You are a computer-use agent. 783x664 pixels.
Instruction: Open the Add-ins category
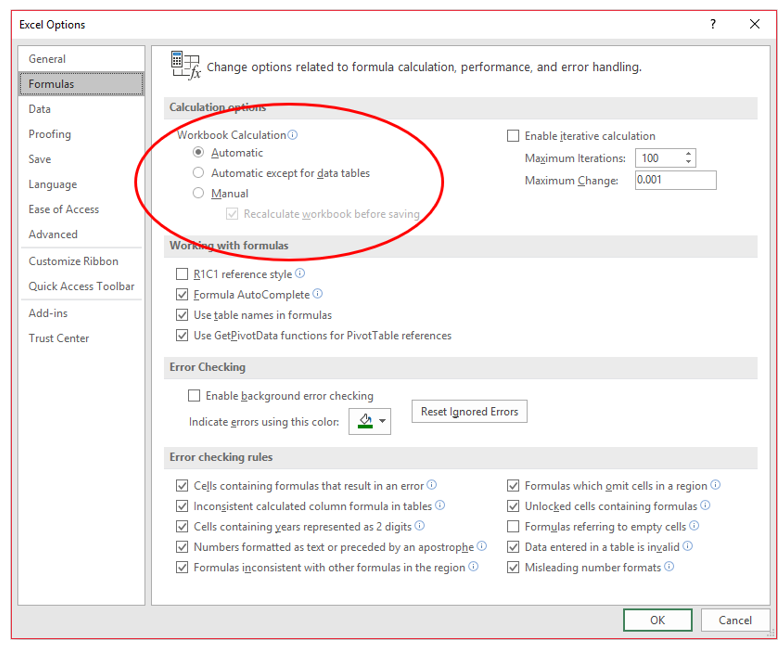pyautogui.click(x=81, y=313)
